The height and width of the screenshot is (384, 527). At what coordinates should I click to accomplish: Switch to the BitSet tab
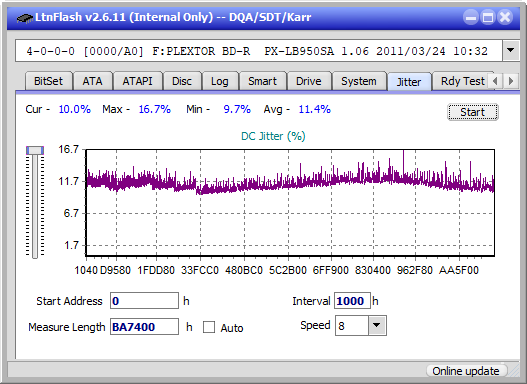48,81
